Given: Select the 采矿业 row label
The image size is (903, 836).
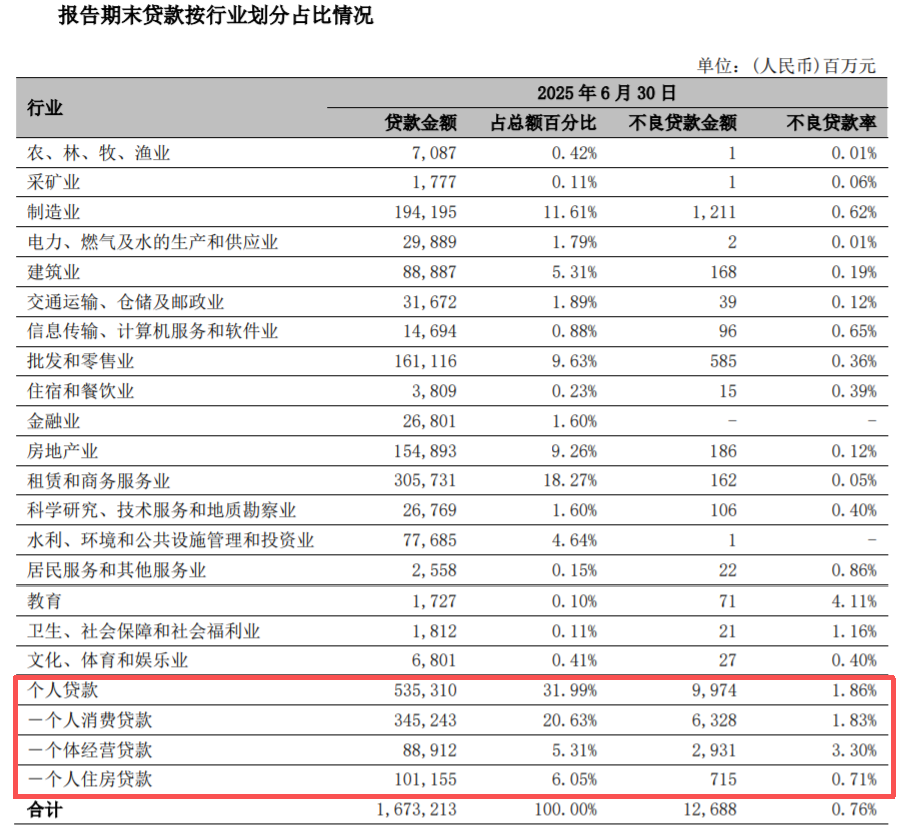Looking at the screenshot, I should tap(53, 183).
